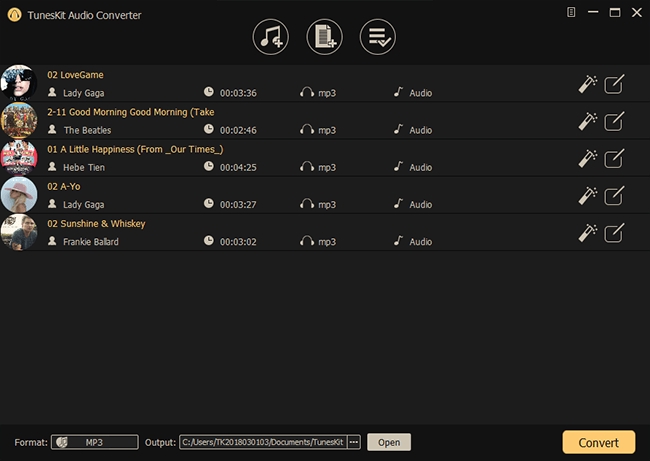The width and height of the screenshot is (650, 461).
Task: Click the Frankie Ballard album thumbnail
Action: 18,232
